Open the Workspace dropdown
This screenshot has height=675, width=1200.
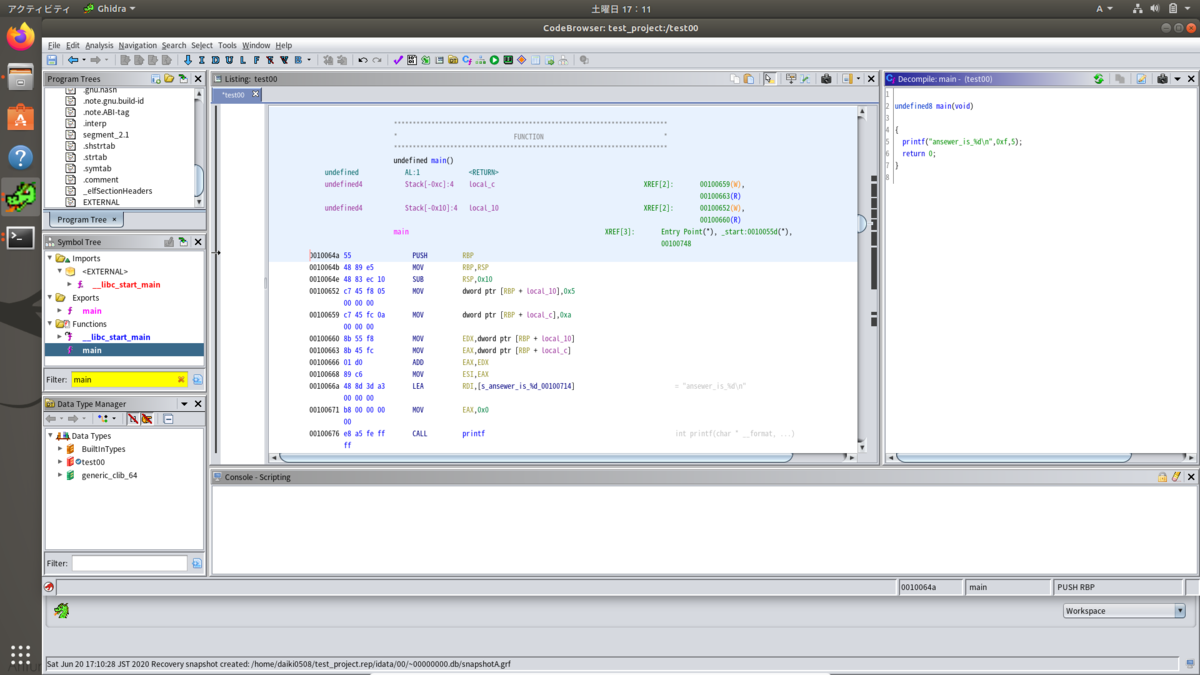point(1179,611)
